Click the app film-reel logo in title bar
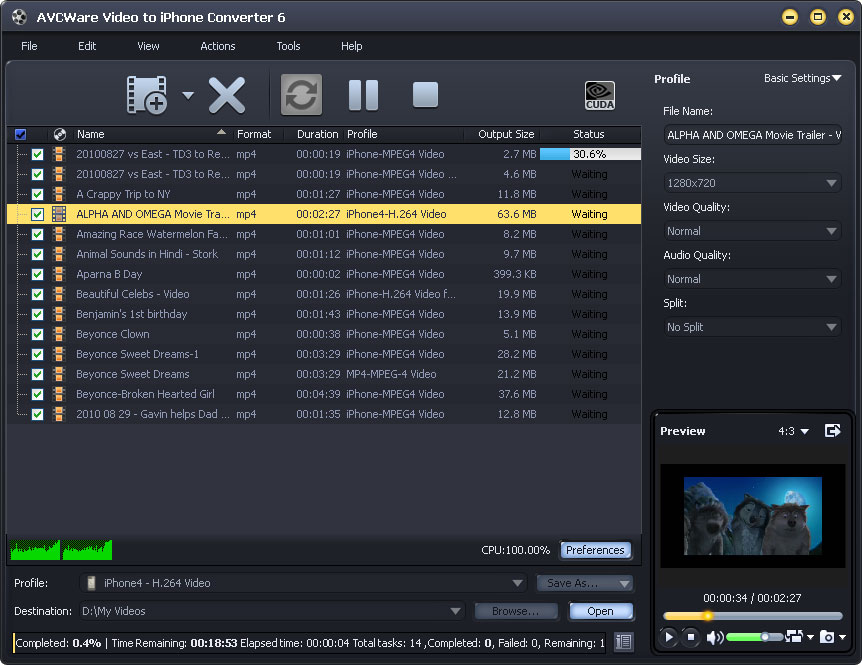This screenshot has height=665, width=862. point(19,17)
